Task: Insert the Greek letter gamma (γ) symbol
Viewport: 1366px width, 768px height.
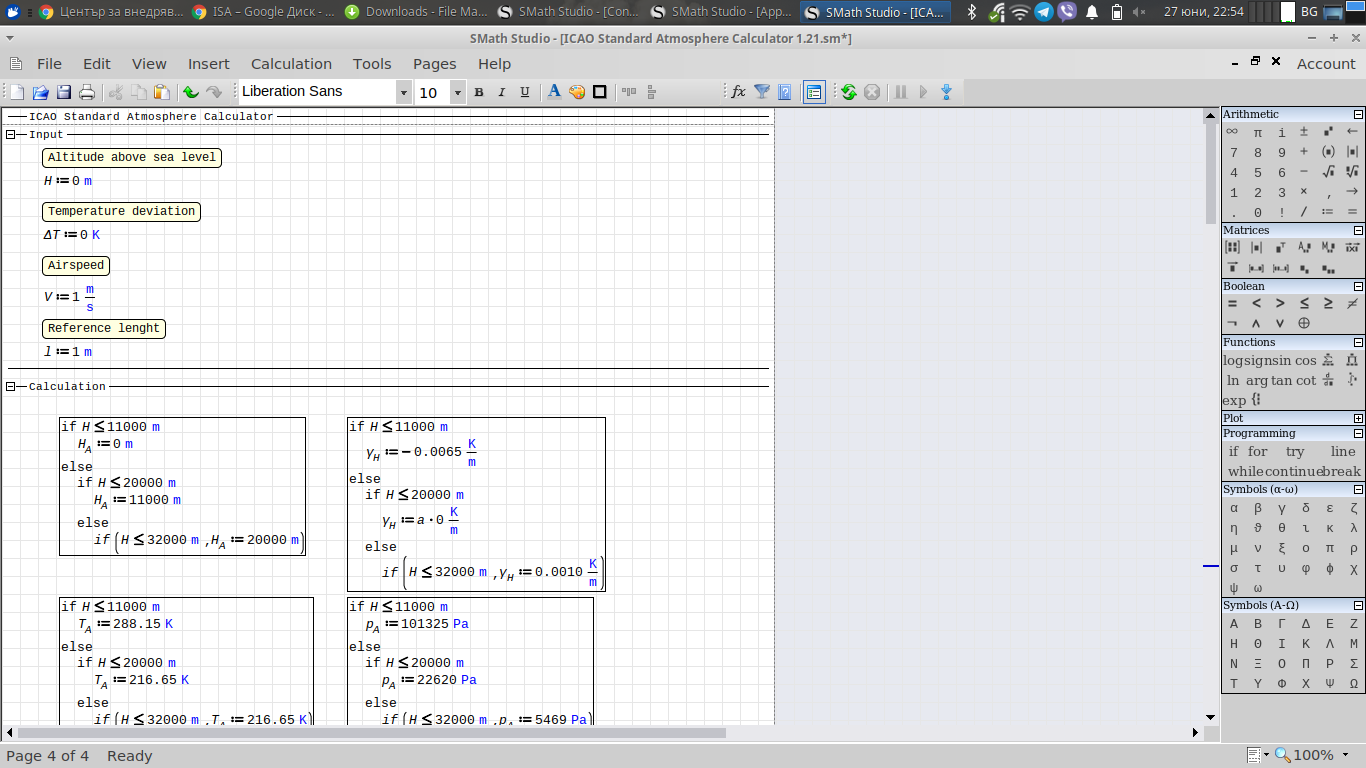Action: (1281, 508)
